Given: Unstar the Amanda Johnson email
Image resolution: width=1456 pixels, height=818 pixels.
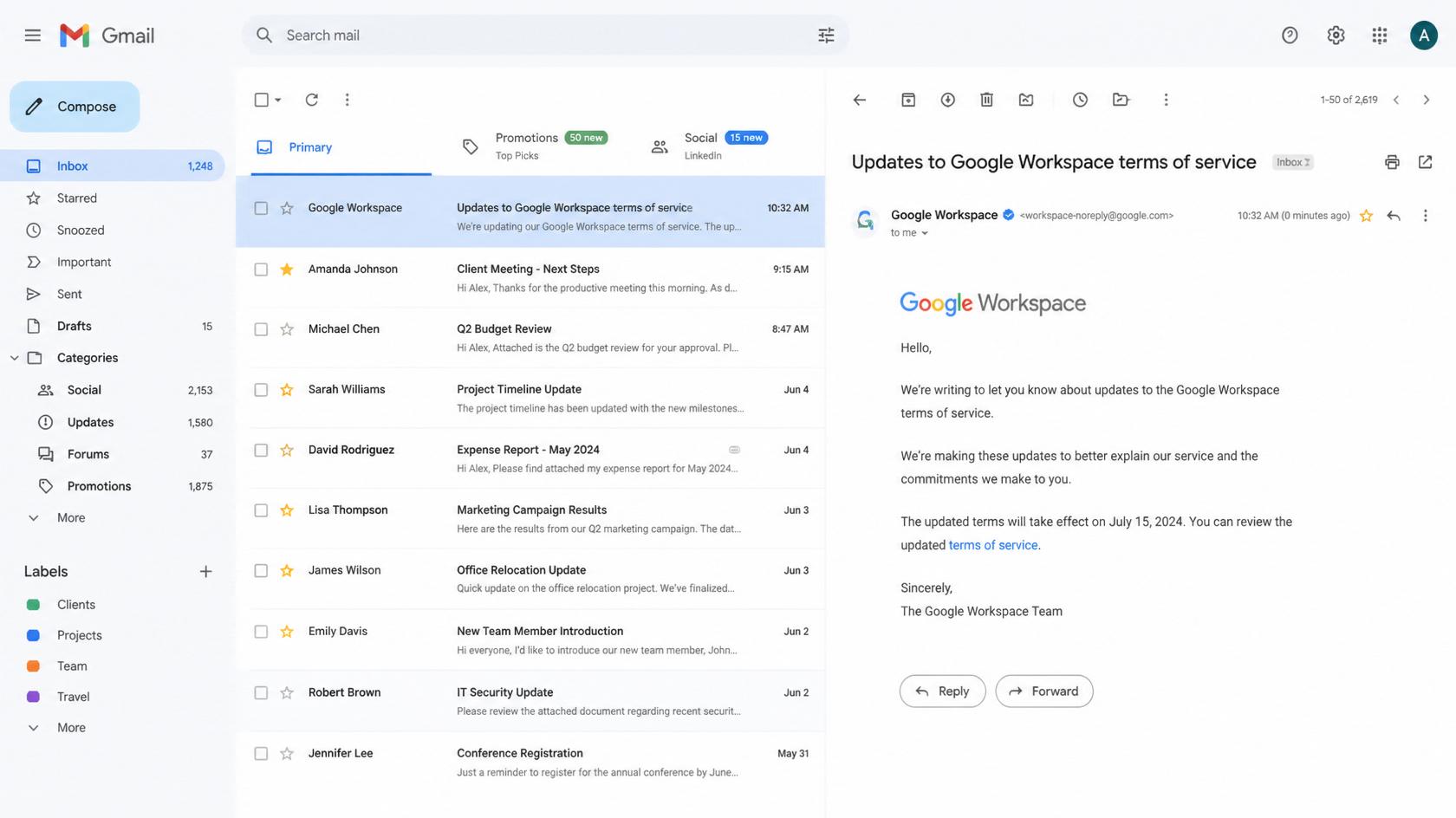Looking at the screenshot, I should click(x=287, y=269).
